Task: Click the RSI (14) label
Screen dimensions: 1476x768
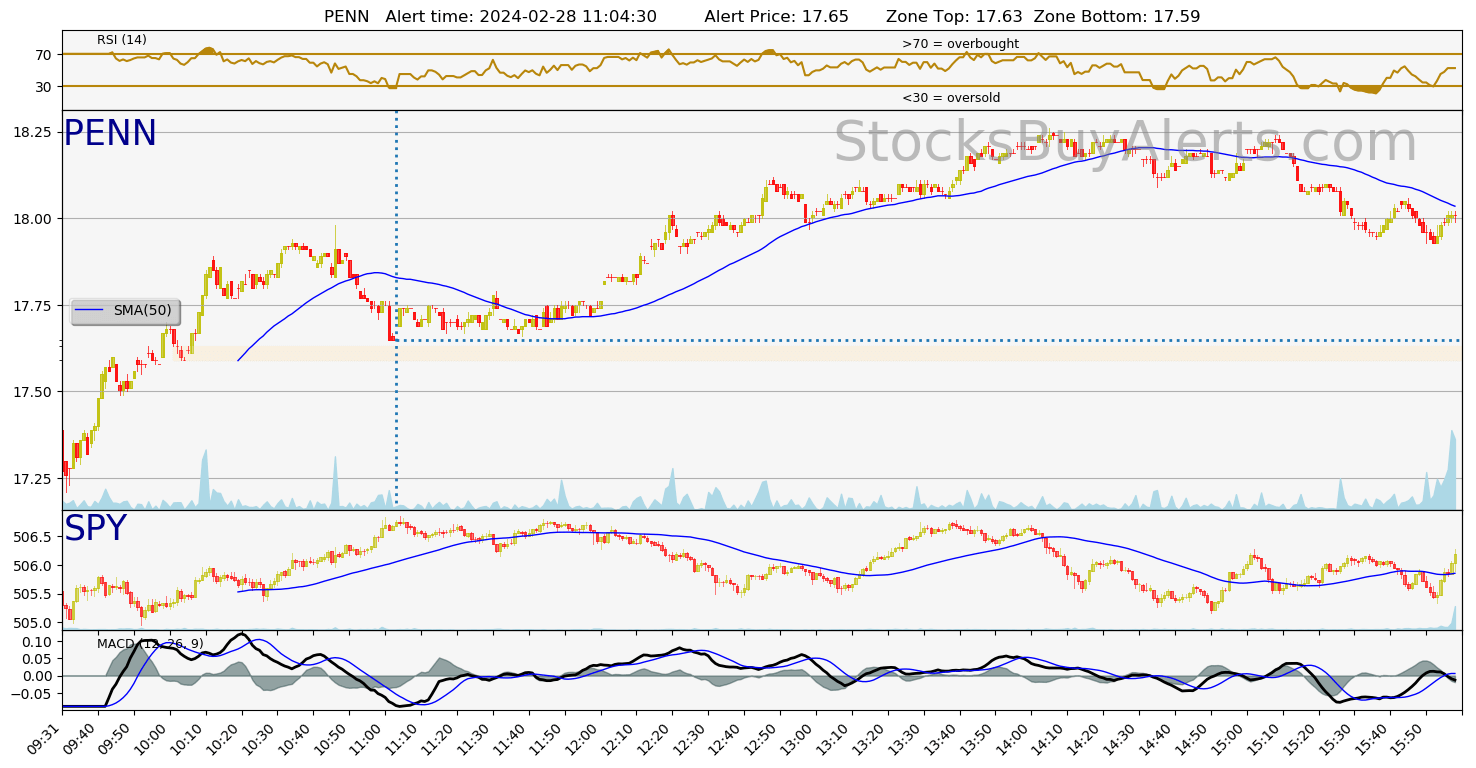Action: (122, 40)
